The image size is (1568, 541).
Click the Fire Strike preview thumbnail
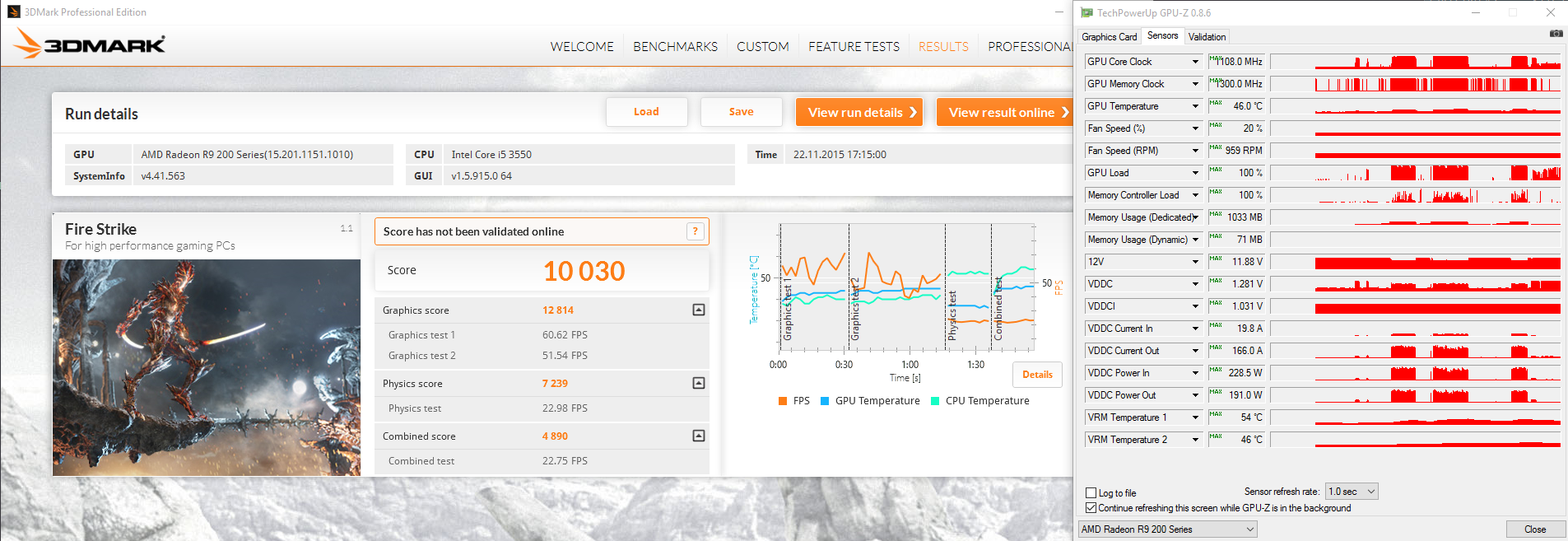(x=207, y=367)
